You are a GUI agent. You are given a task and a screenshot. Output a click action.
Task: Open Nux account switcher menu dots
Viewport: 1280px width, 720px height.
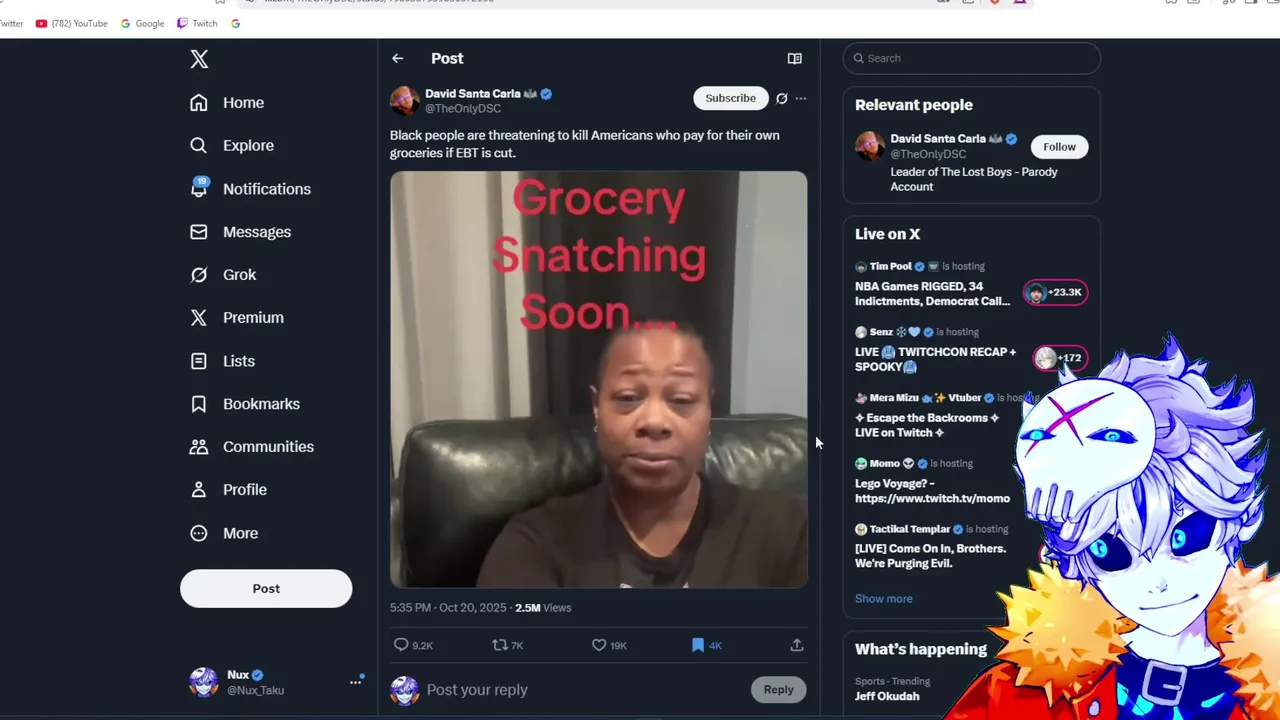click(355, 682)
